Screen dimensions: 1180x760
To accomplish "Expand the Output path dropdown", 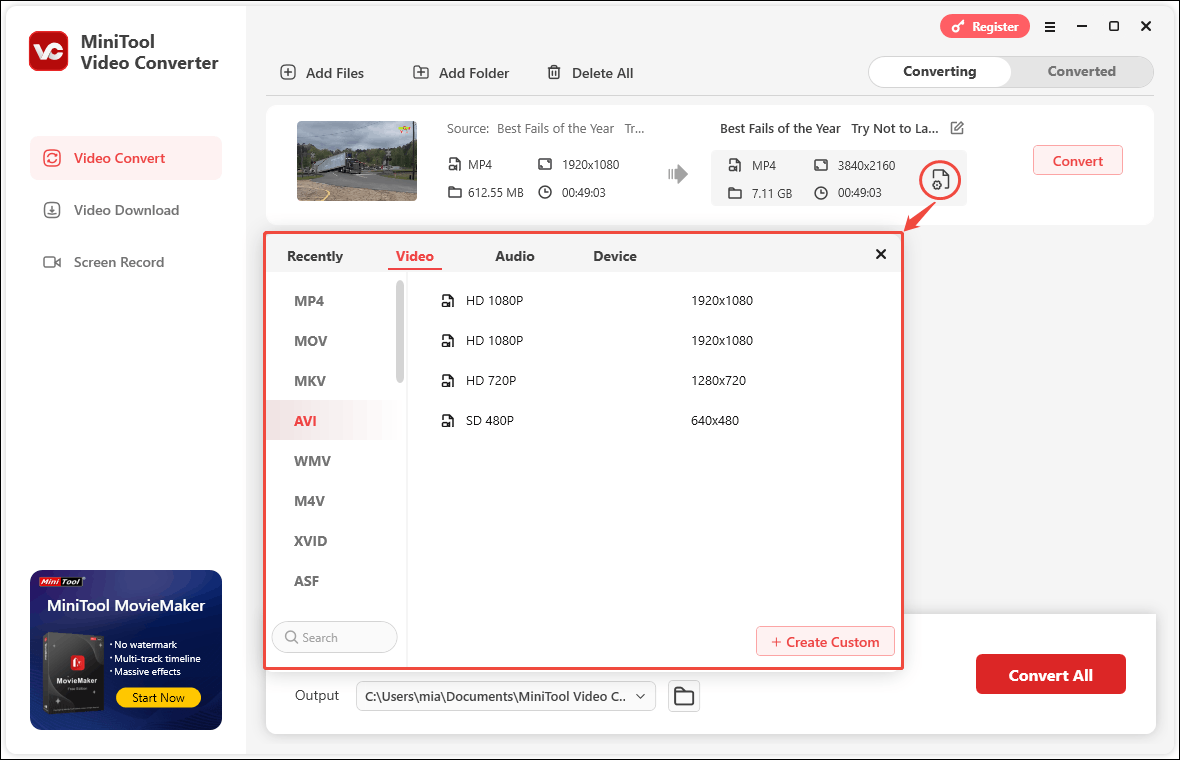I will tap(640, 696).
